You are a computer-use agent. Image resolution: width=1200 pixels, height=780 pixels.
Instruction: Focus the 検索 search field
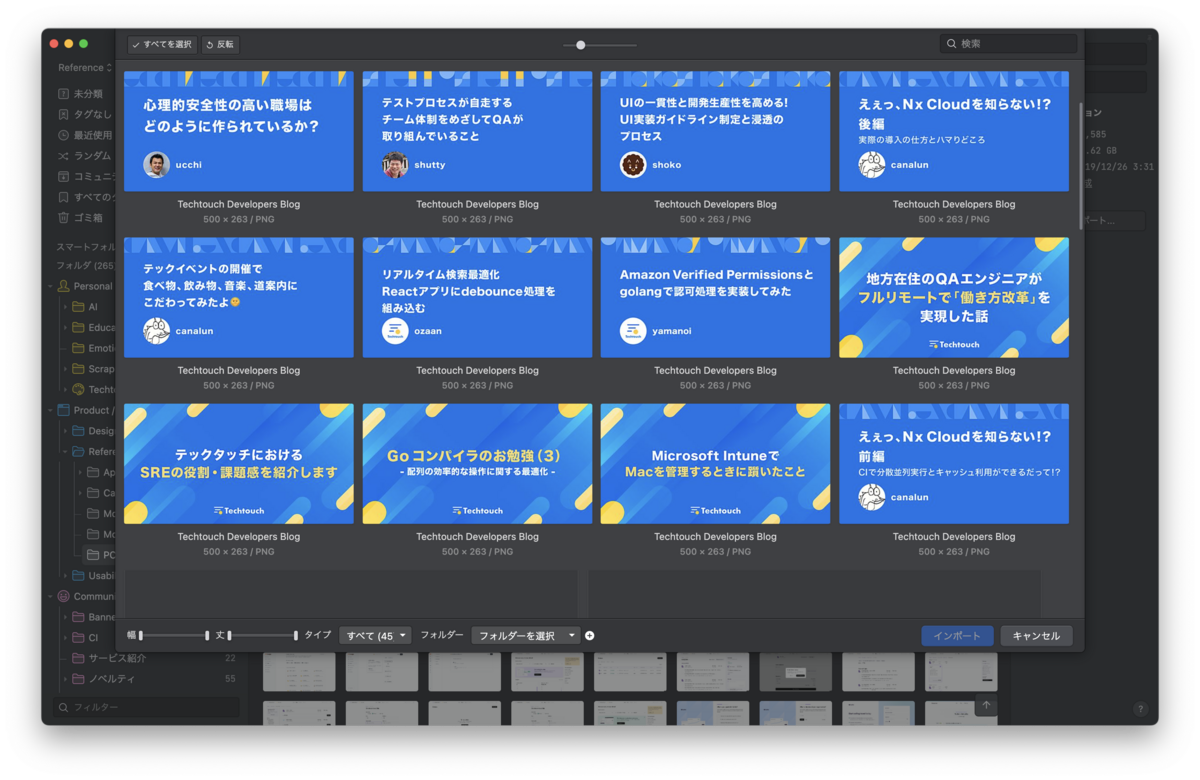pos(1008,44)
